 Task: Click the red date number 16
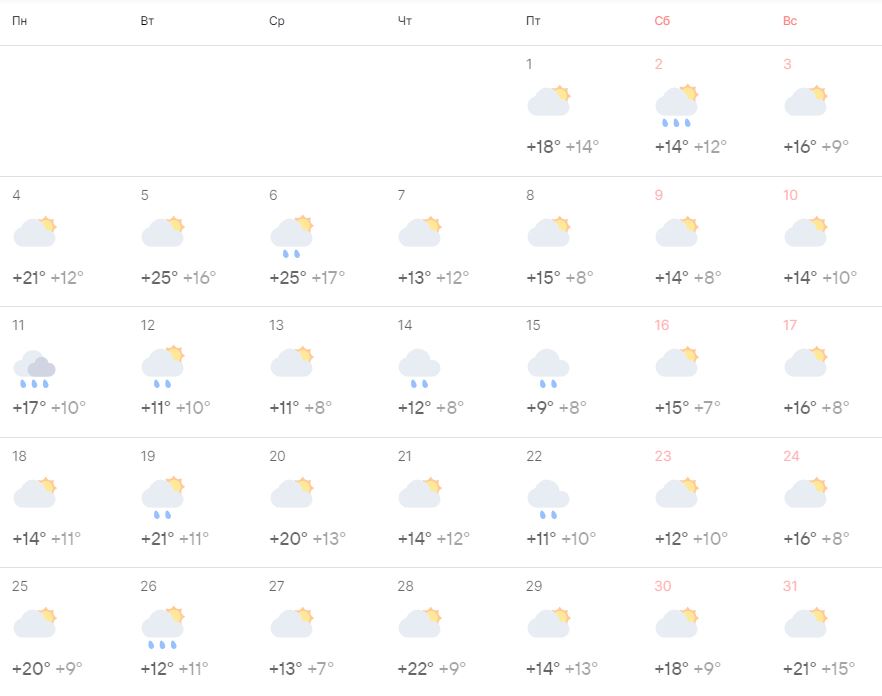tap(662, 325)
